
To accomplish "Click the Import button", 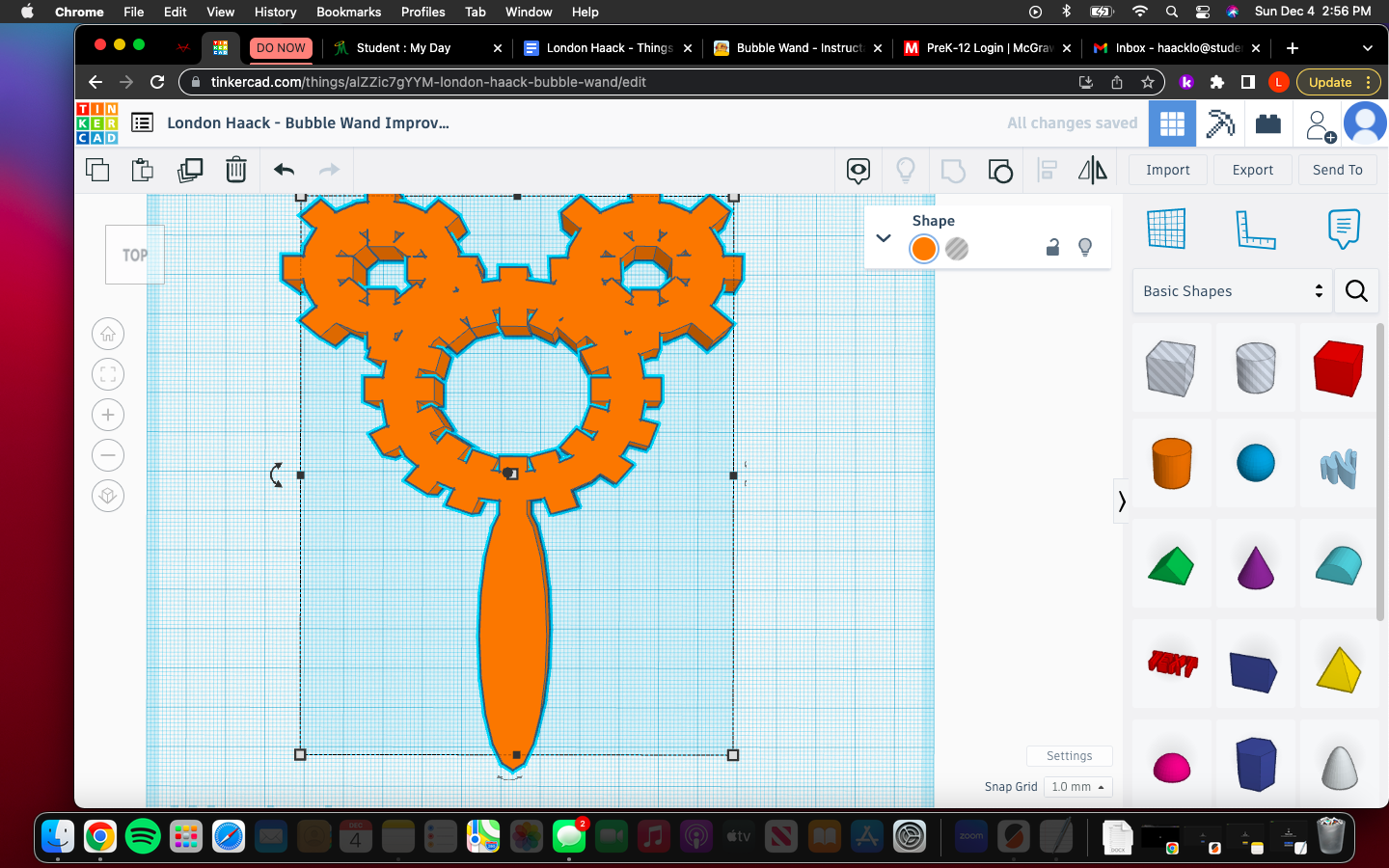I will point(1167,170).
